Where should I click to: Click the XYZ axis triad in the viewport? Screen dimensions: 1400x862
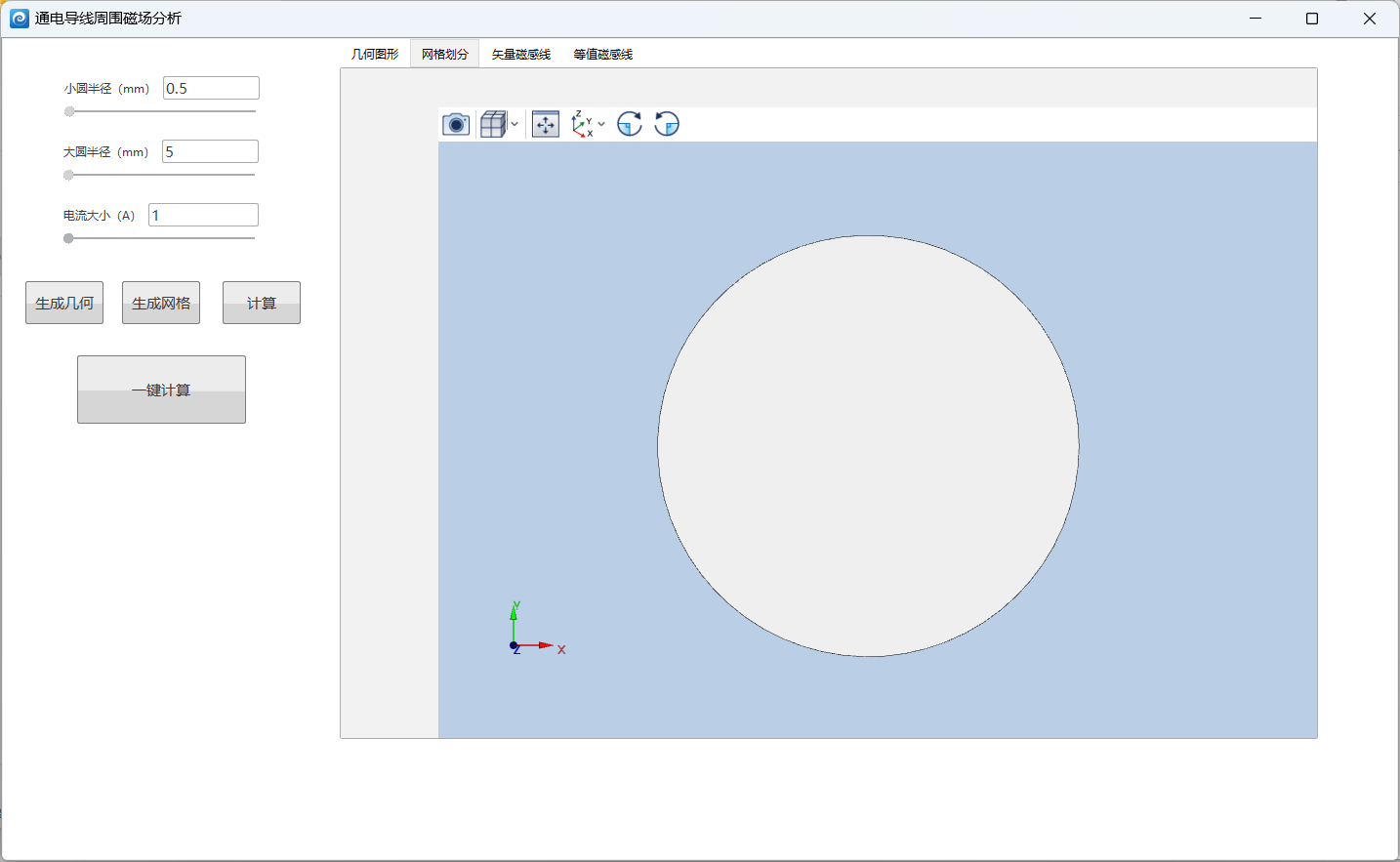536,629
